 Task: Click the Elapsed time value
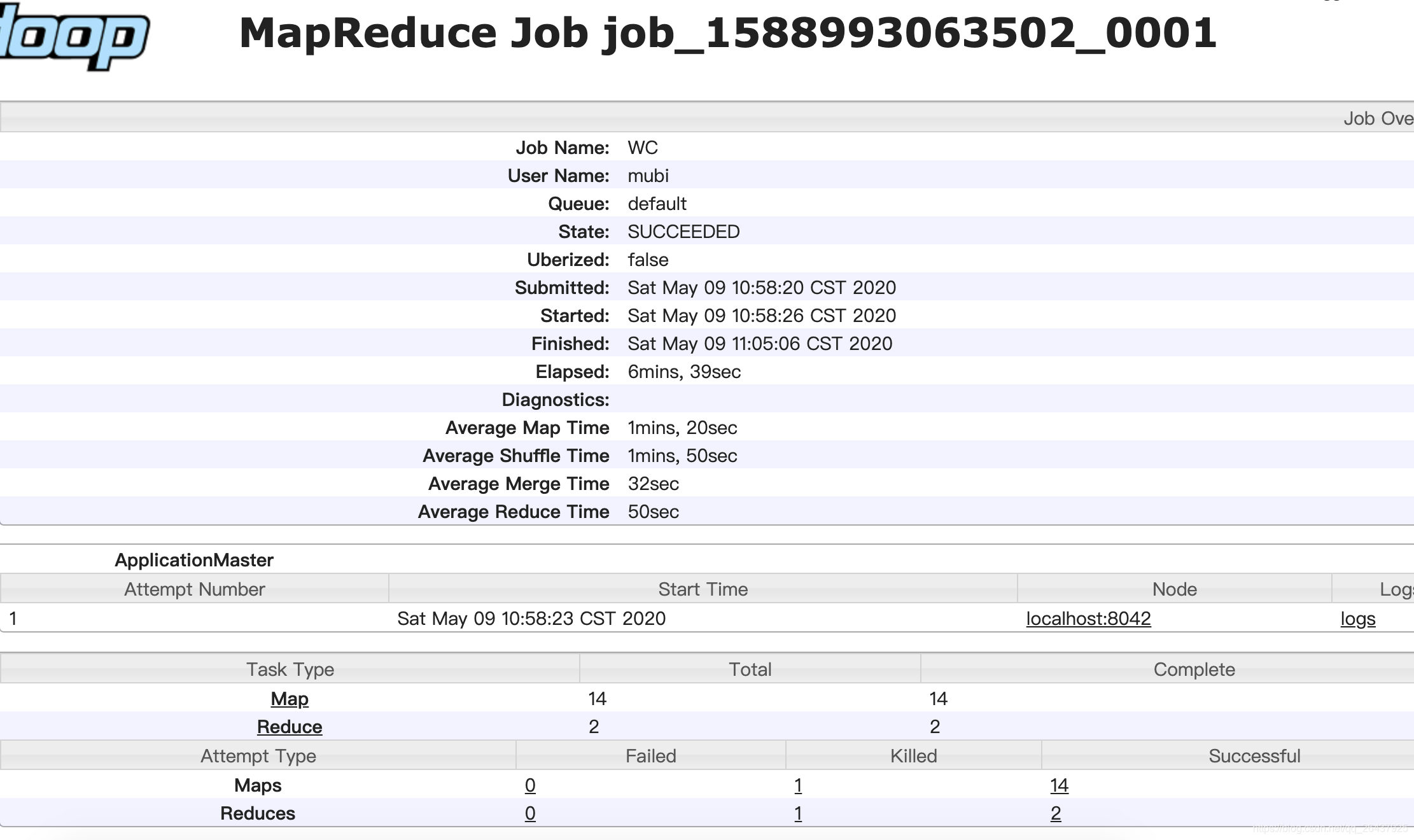pyautogui.click(x=684, y=372)
